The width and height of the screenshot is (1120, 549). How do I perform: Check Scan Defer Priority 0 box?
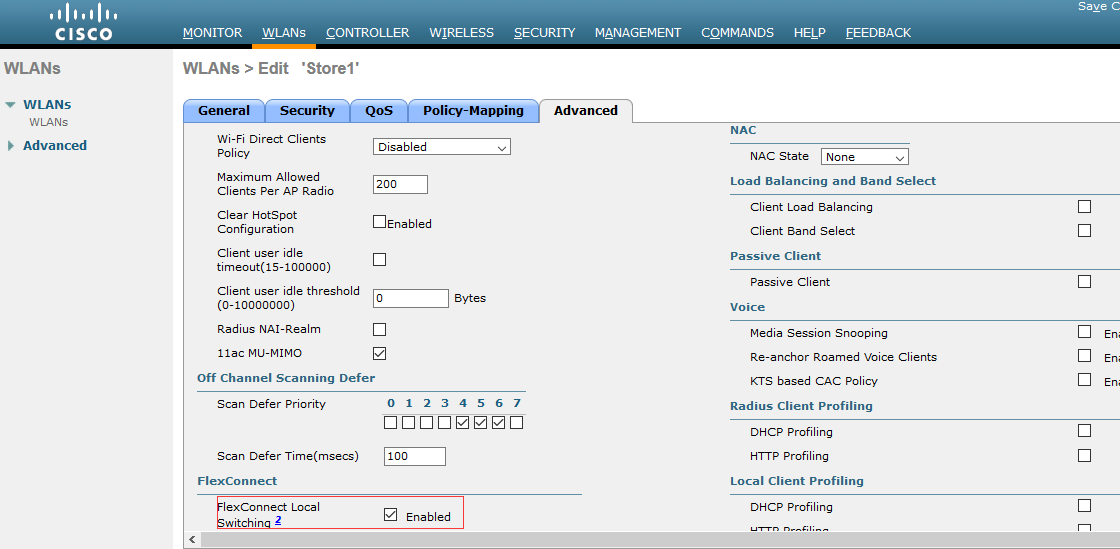click(x=390, y=423)
